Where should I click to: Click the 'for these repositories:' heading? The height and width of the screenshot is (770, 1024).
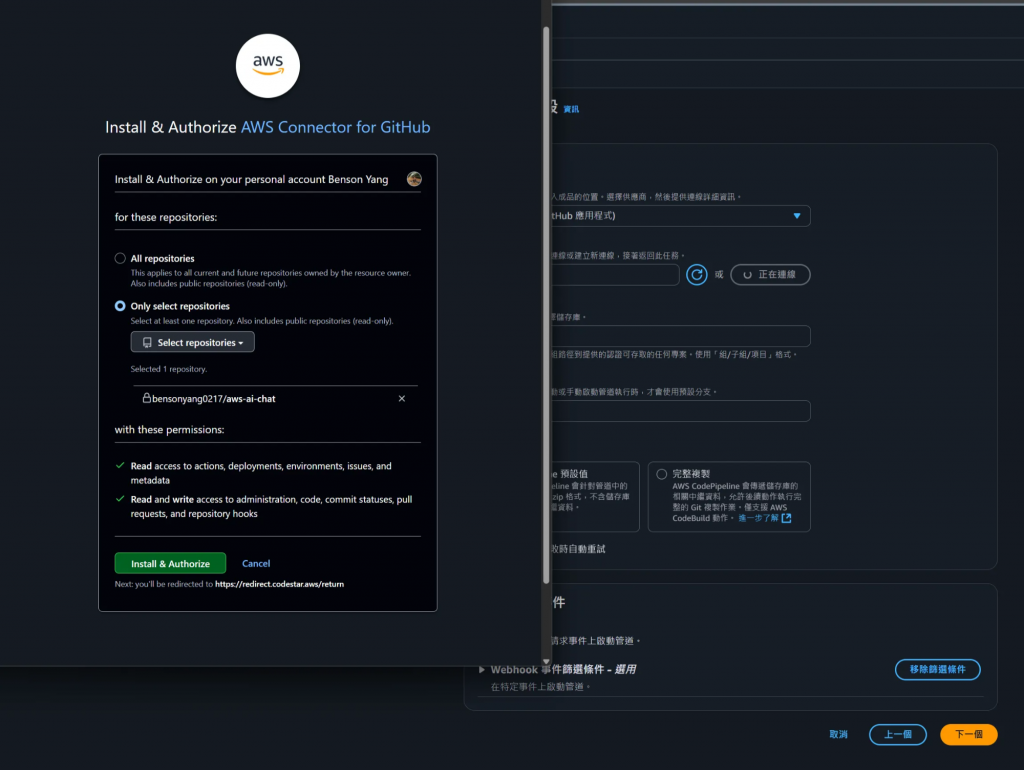point(166,217)
